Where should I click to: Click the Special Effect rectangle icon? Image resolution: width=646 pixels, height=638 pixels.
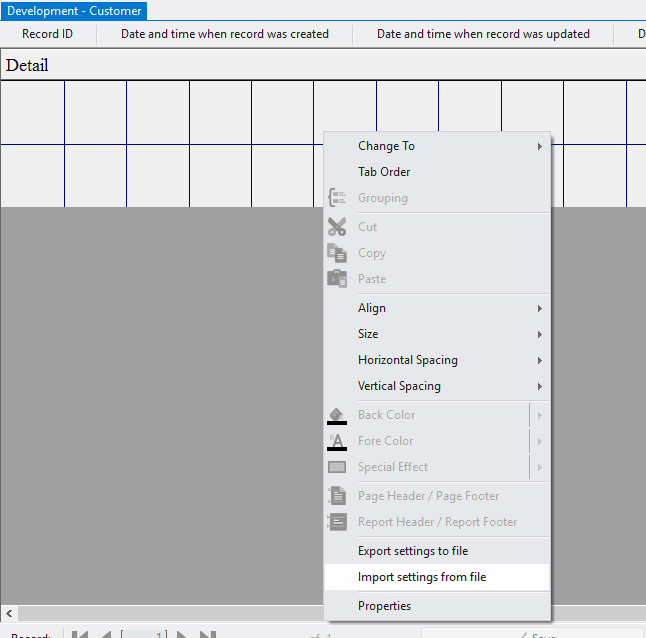pyautogui.click(x=337, y=467)
